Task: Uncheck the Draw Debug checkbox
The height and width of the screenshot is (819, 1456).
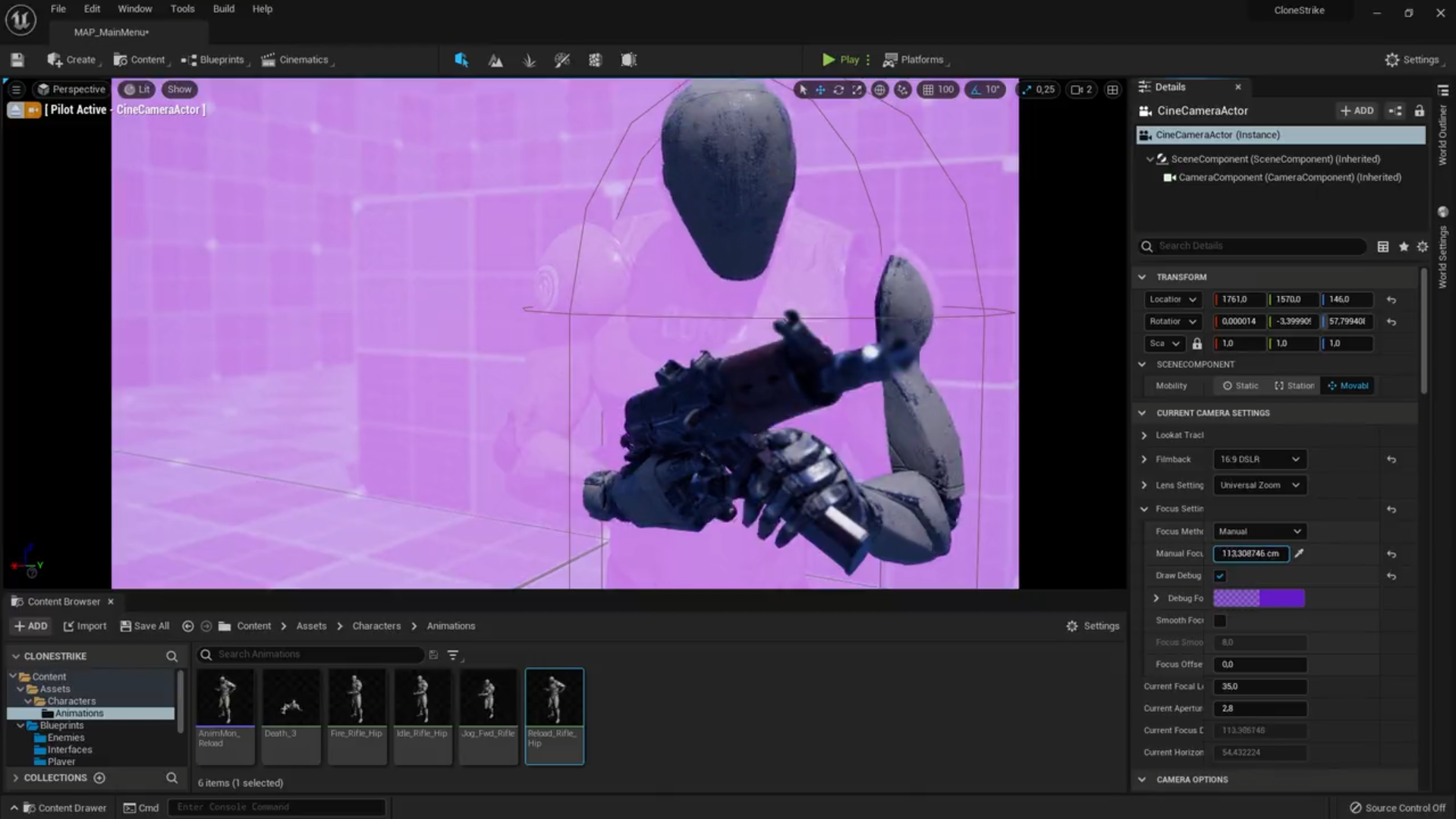Action: point(1220,576)
